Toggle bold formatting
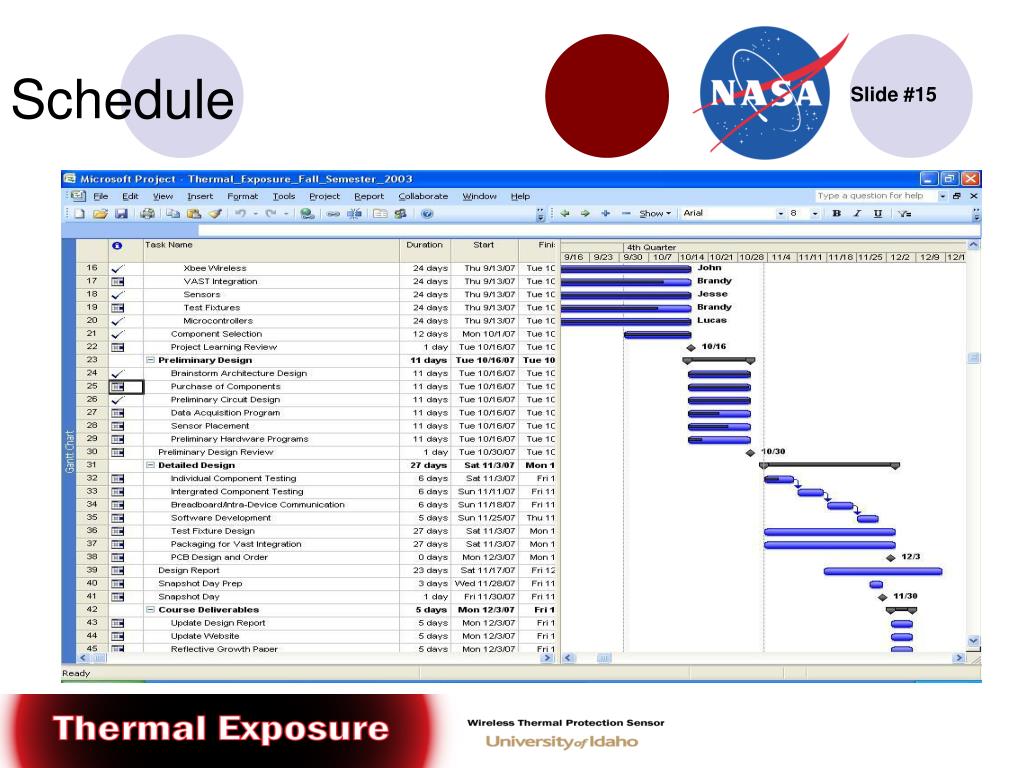This screenshot has height=768, width=1024. (x=837, y=214)
